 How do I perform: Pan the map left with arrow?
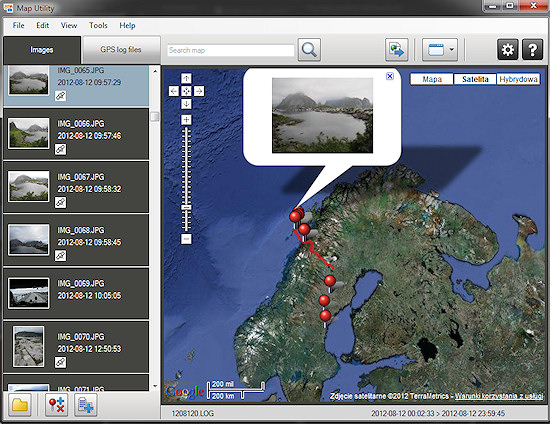click(174, 91)
